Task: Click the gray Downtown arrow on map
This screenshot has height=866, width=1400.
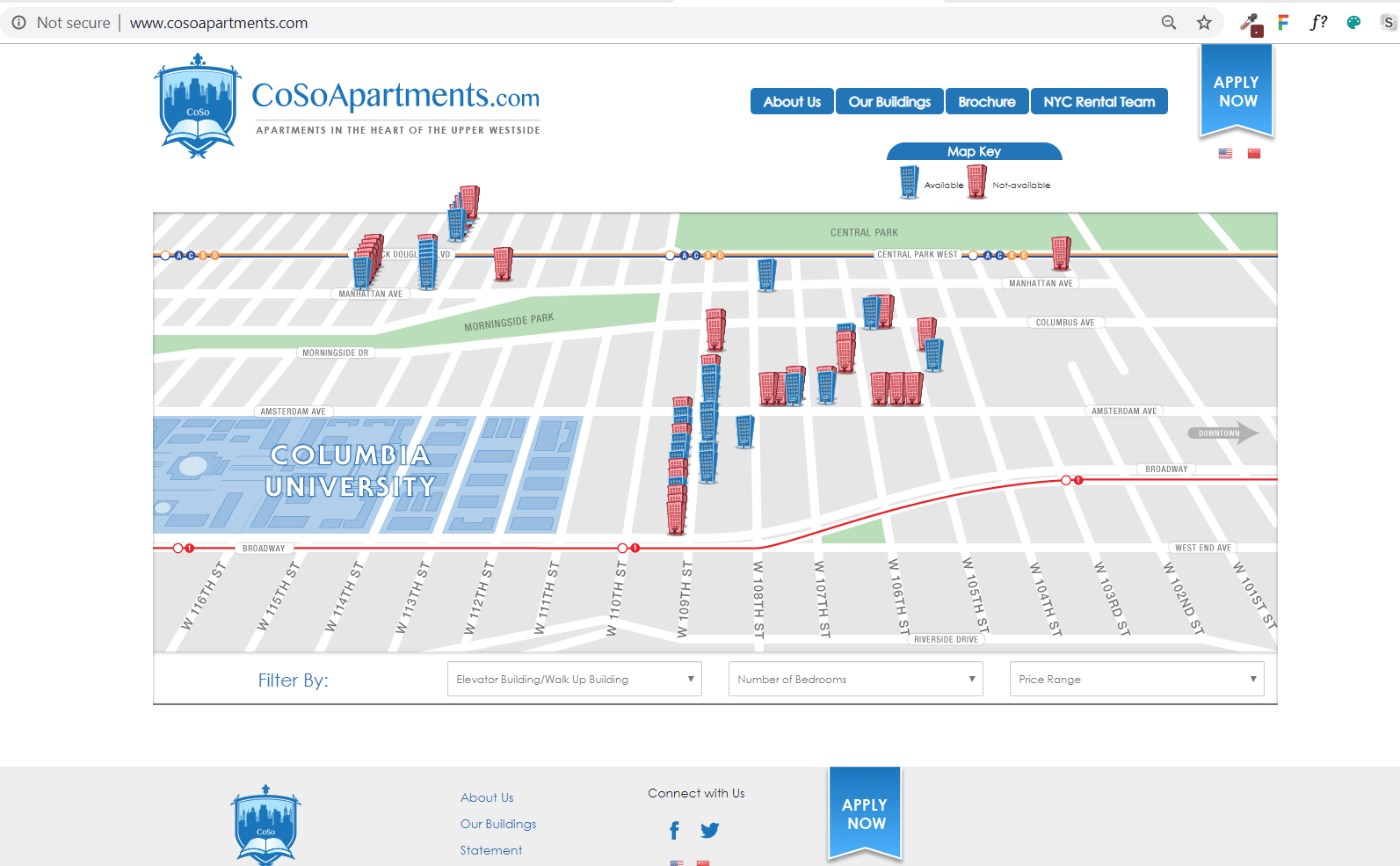Action: pyautogui.click(x=1223, y=433)
